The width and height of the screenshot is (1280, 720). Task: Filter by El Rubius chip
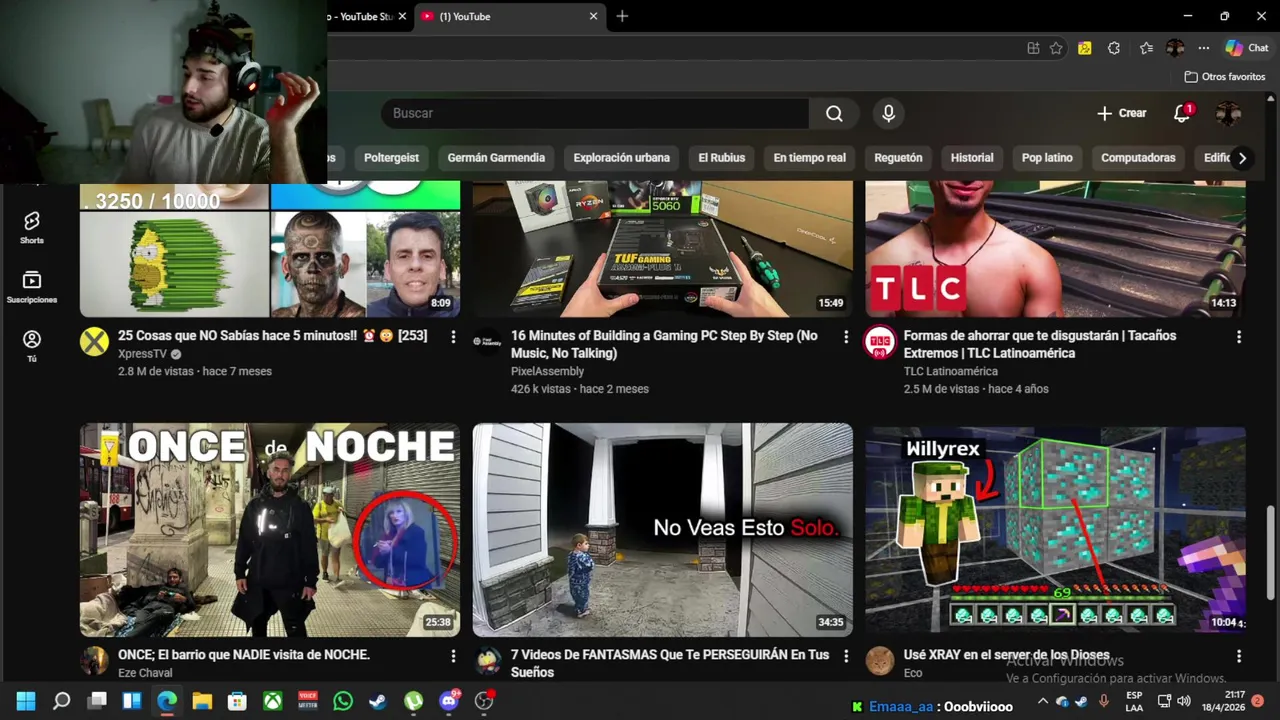tap(721, 158)
